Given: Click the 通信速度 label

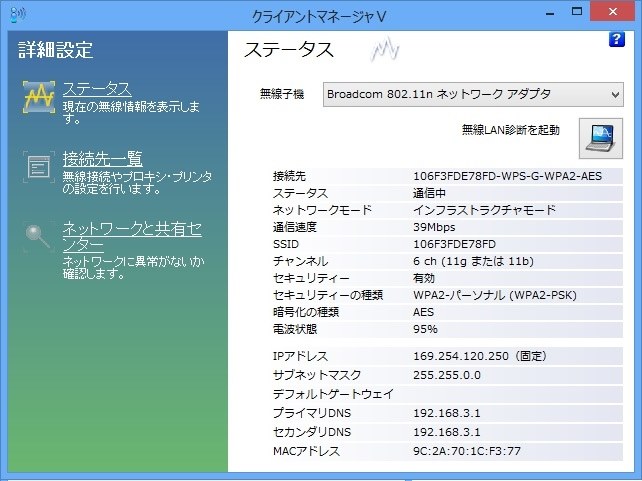Looking at the screenshot, I should tap(295, 227).
